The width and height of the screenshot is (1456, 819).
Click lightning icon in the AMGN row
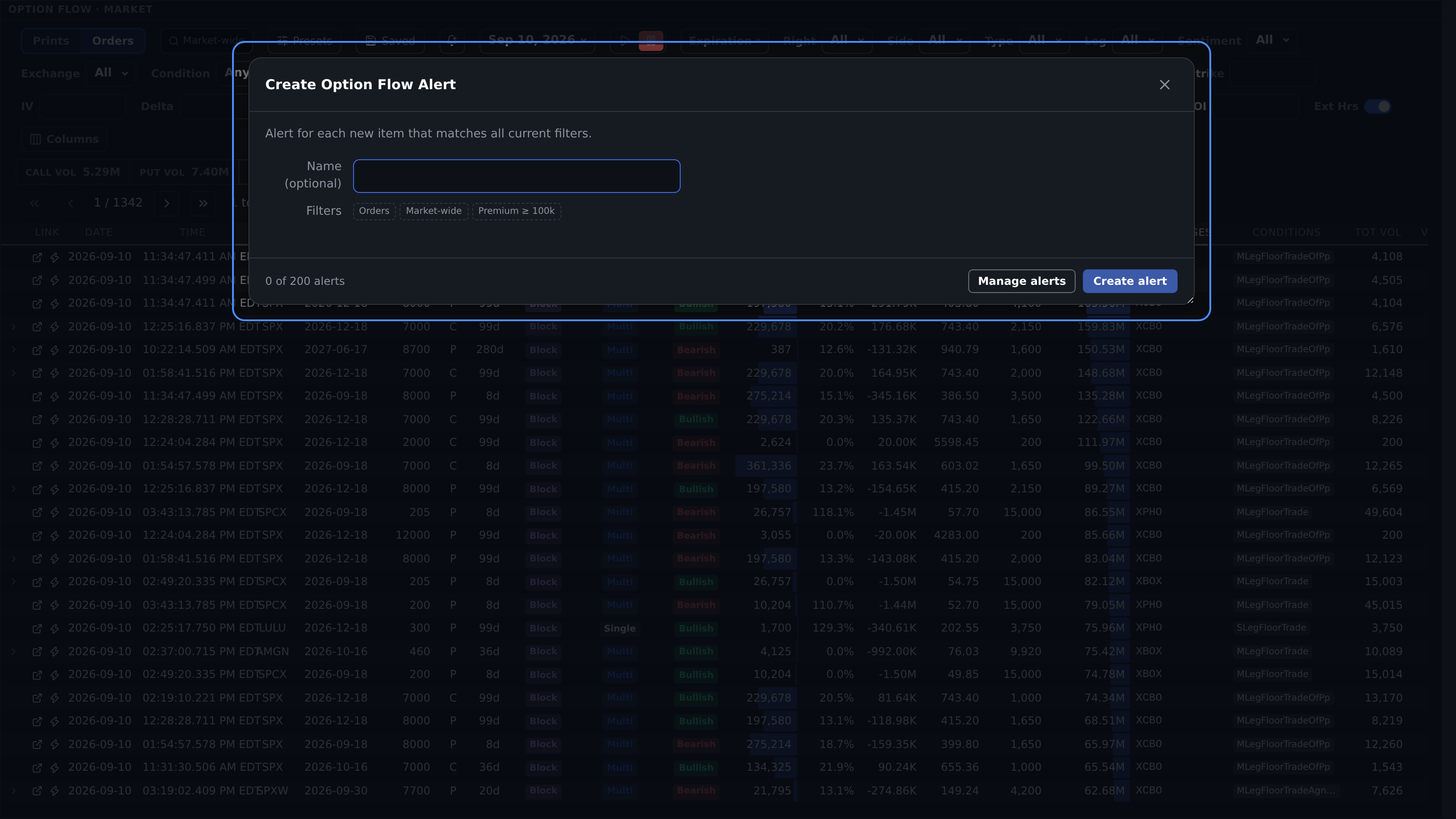pyautogui.click(x=55, y=652)
